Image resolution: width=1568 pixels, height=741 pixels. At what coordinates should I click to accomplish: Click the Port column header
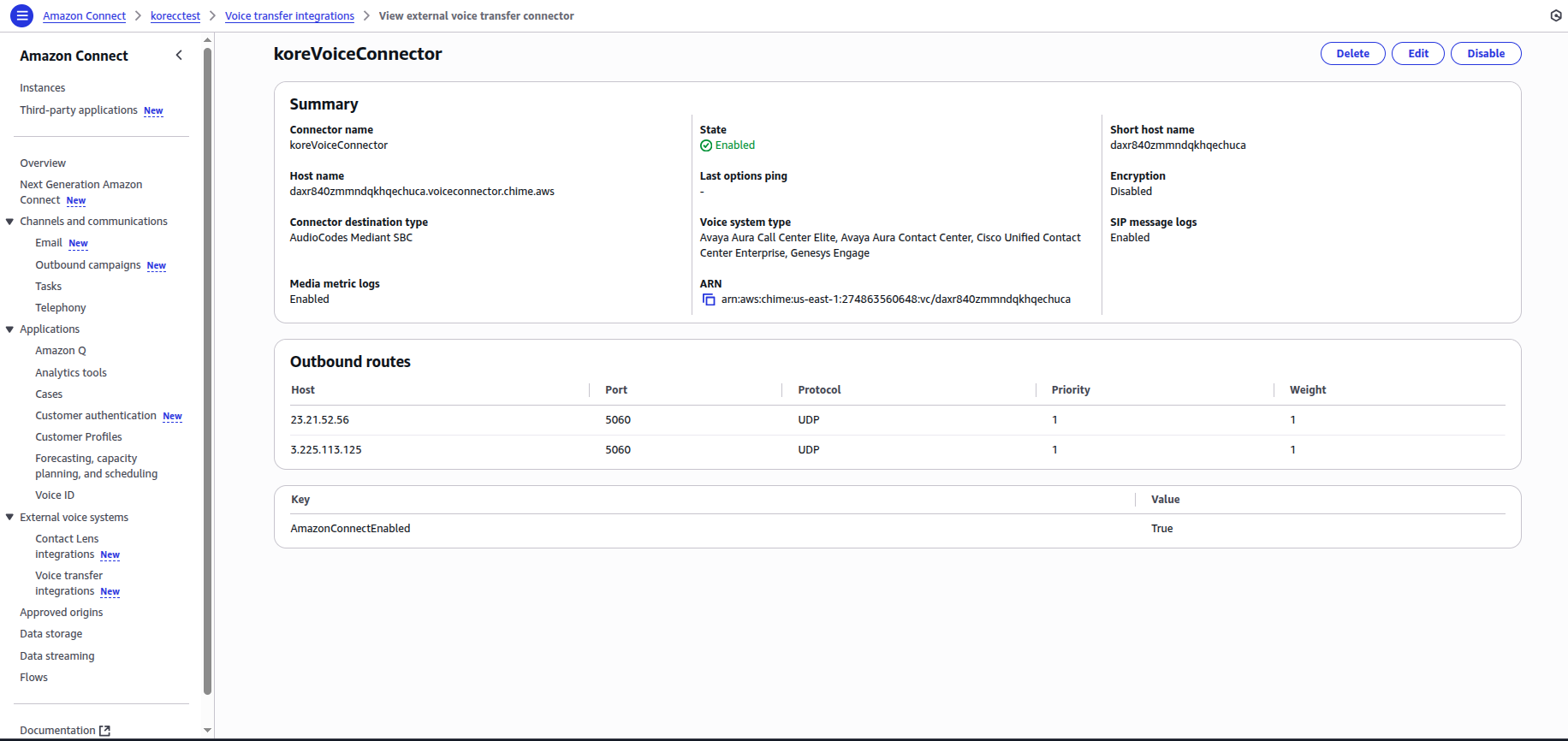point(616,390)
